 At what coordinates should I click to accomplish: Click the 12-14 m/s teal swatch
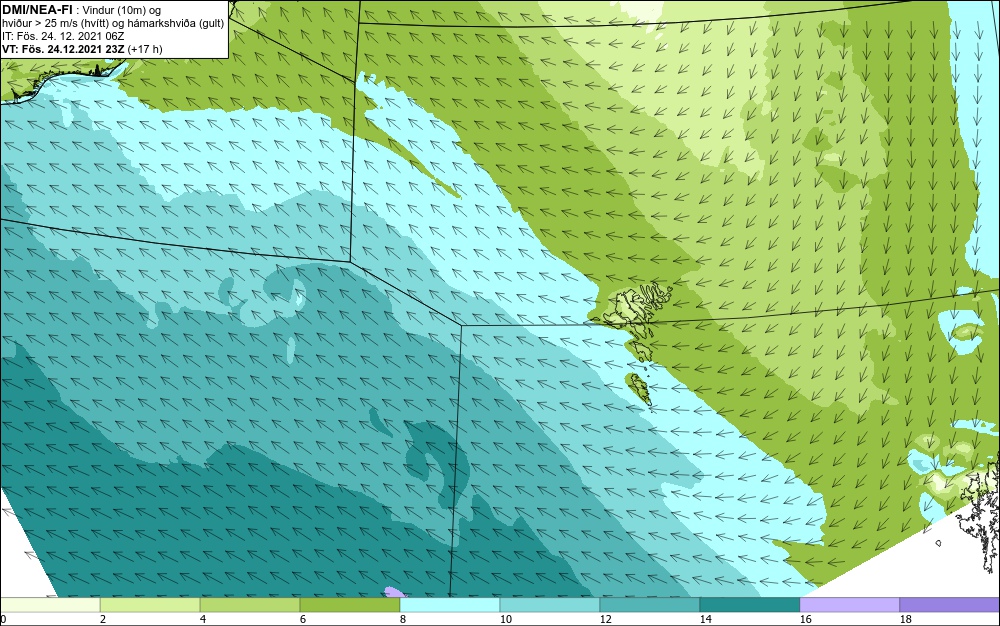pos(649,605)
